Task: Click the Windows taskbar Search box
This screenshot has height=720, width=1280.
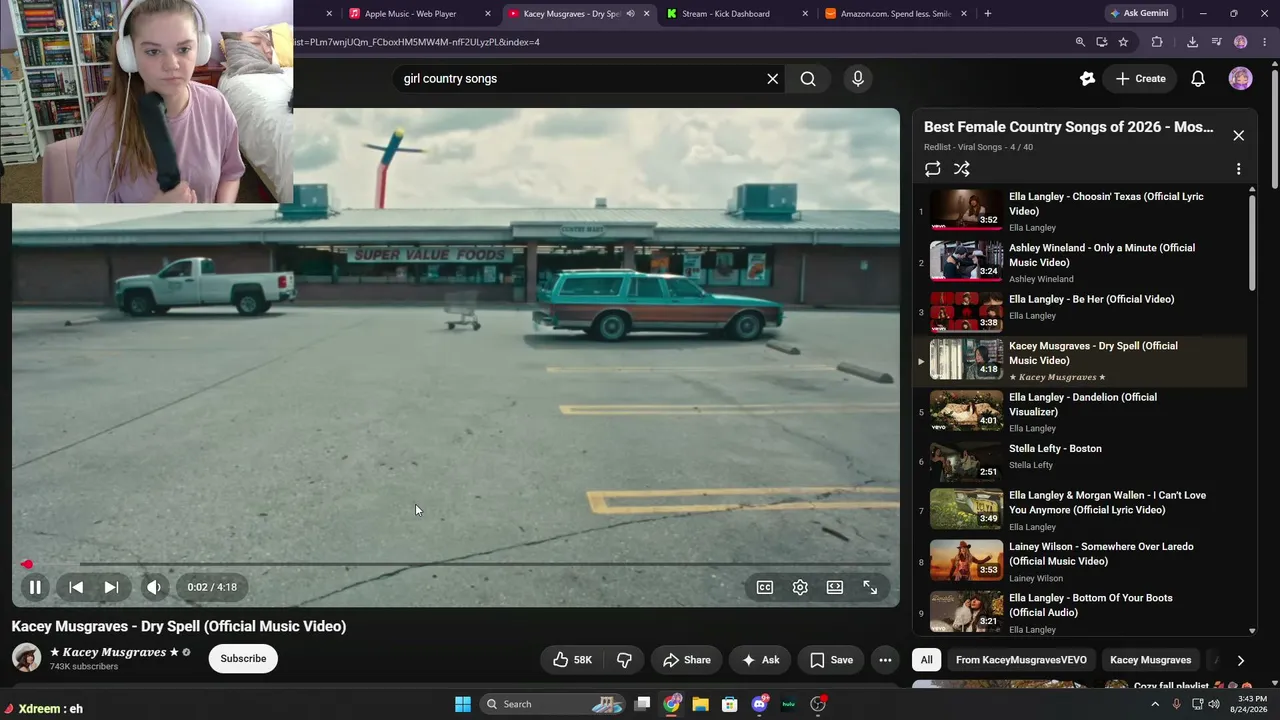Action: [x=552, y=704]
